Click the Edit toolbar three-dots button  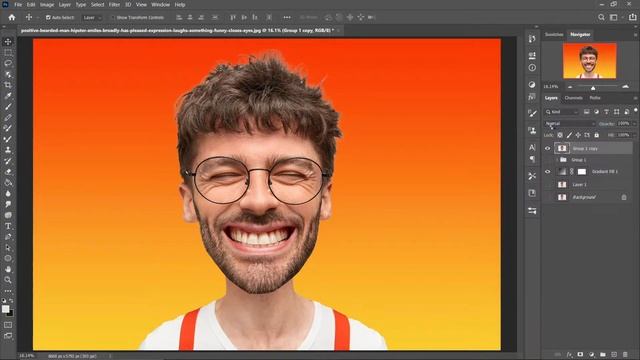(x=8, y=291)
